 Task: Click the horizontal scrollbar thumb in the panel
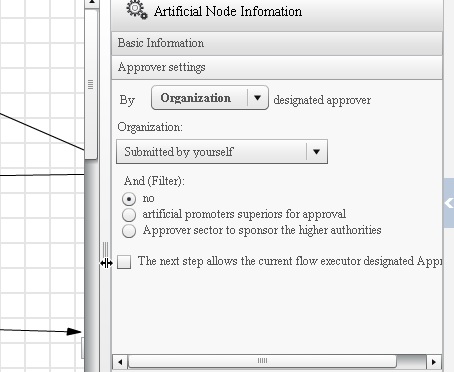pyautogui.click(x=262, y=361)
